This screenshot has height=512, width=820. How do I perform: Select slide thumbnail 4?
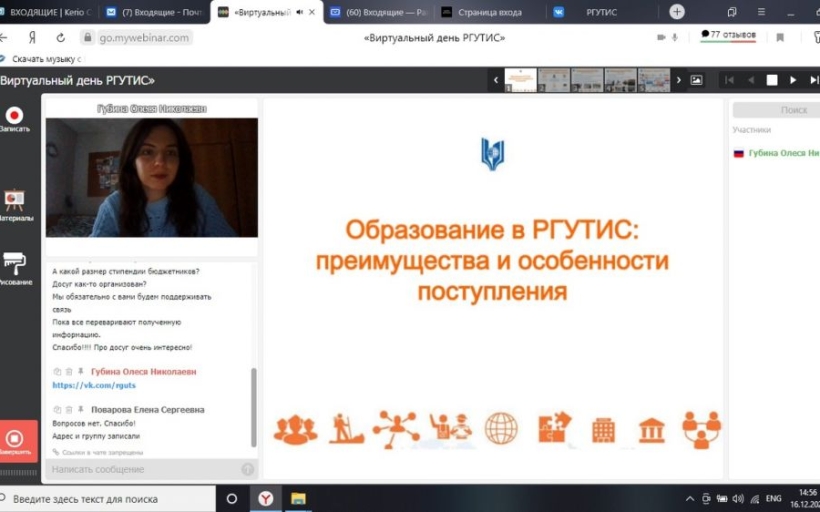620,80
